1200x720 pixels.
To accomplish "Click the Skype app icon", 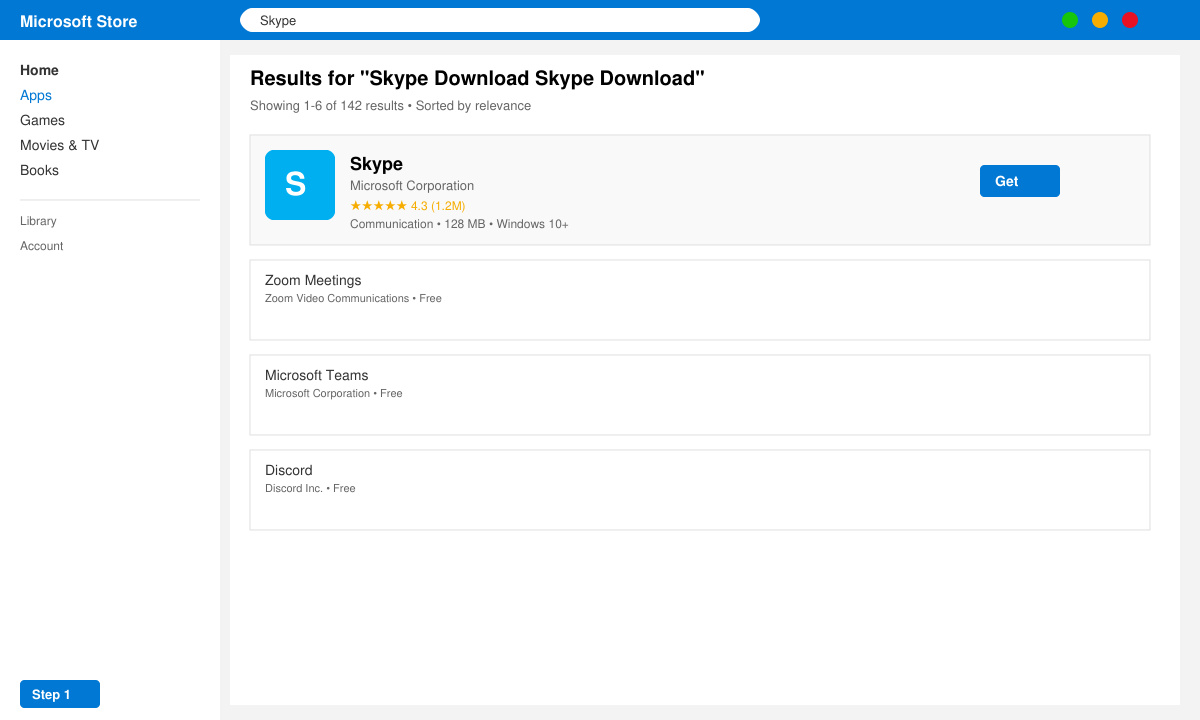I will click(x=300, y=185).
